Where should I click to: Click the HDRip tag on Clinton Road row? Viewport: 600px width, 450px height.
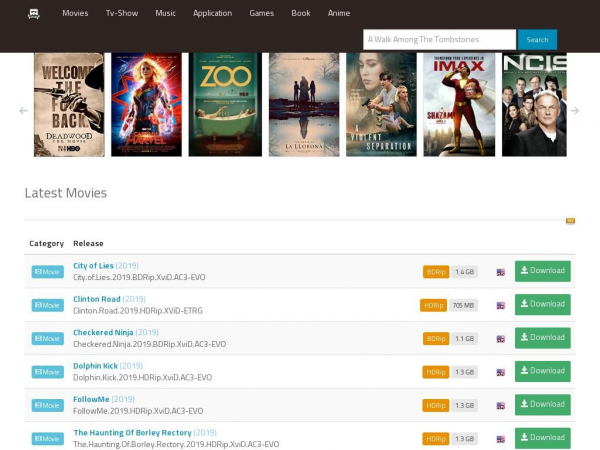pyautogui.click(x=433, y=305)
